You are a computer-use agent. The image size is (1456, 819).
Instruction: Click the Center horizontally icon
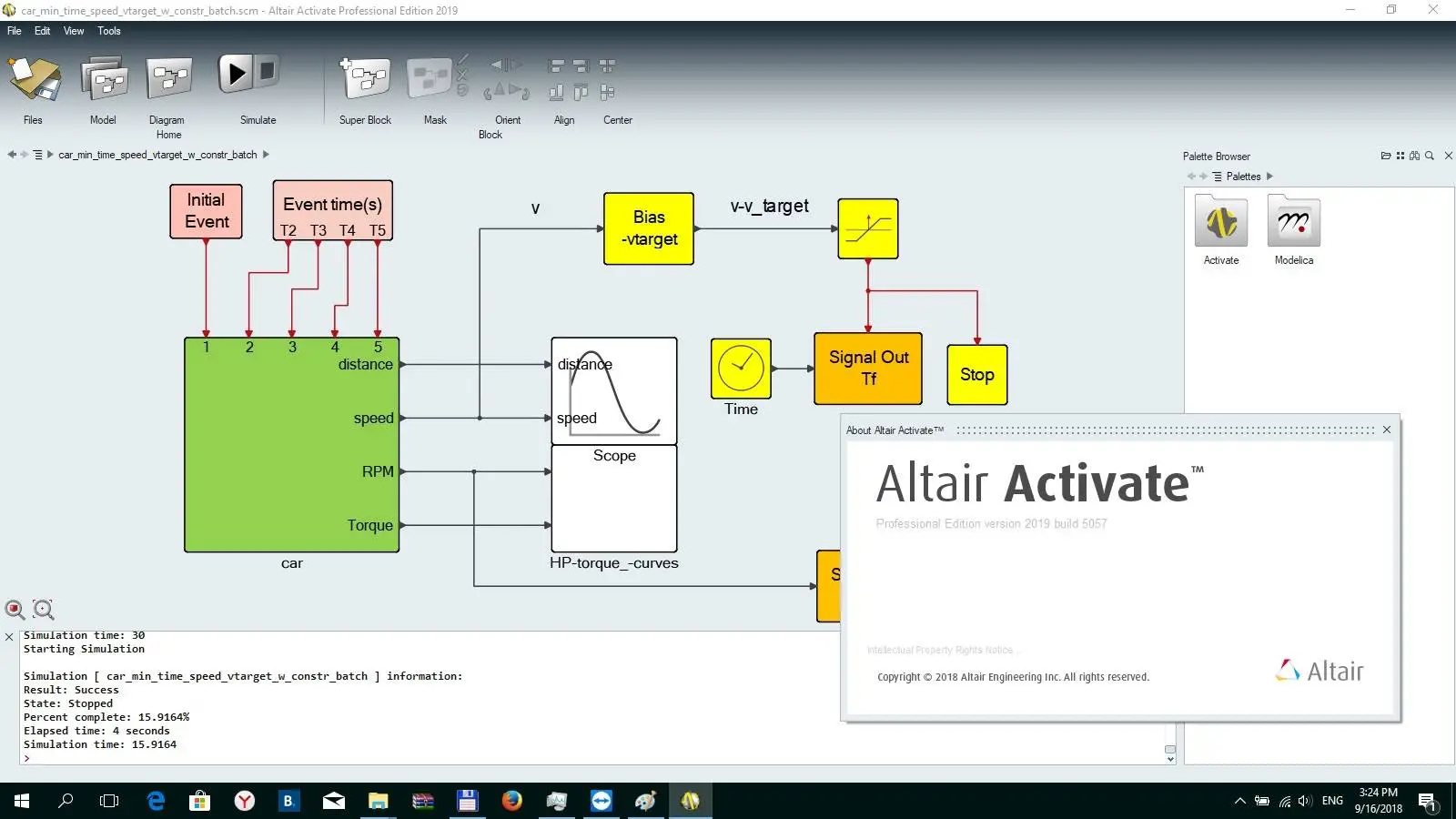pos(607,66)
